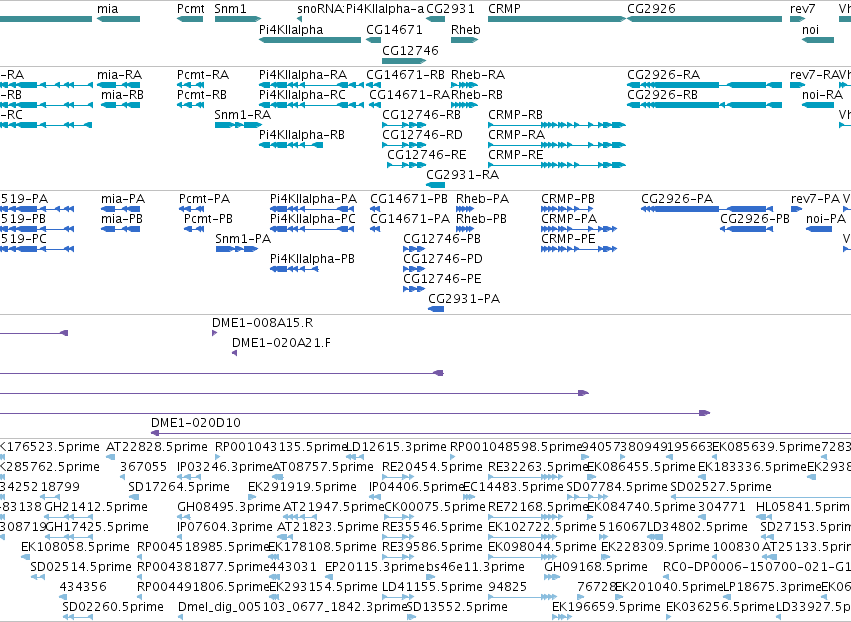Screen dimensions: 851x622
Task: Click Pi4KIIalpha-RC transcript label
Action: (x=302, y=94)
